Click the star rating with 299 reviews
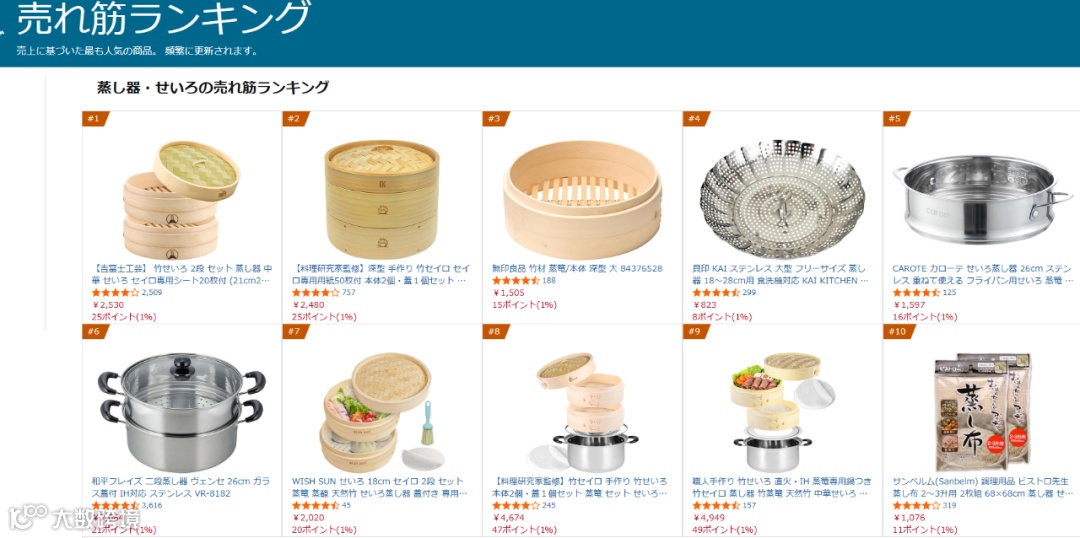The width and height of the screenshot is (1080, 538). (716, 293)
